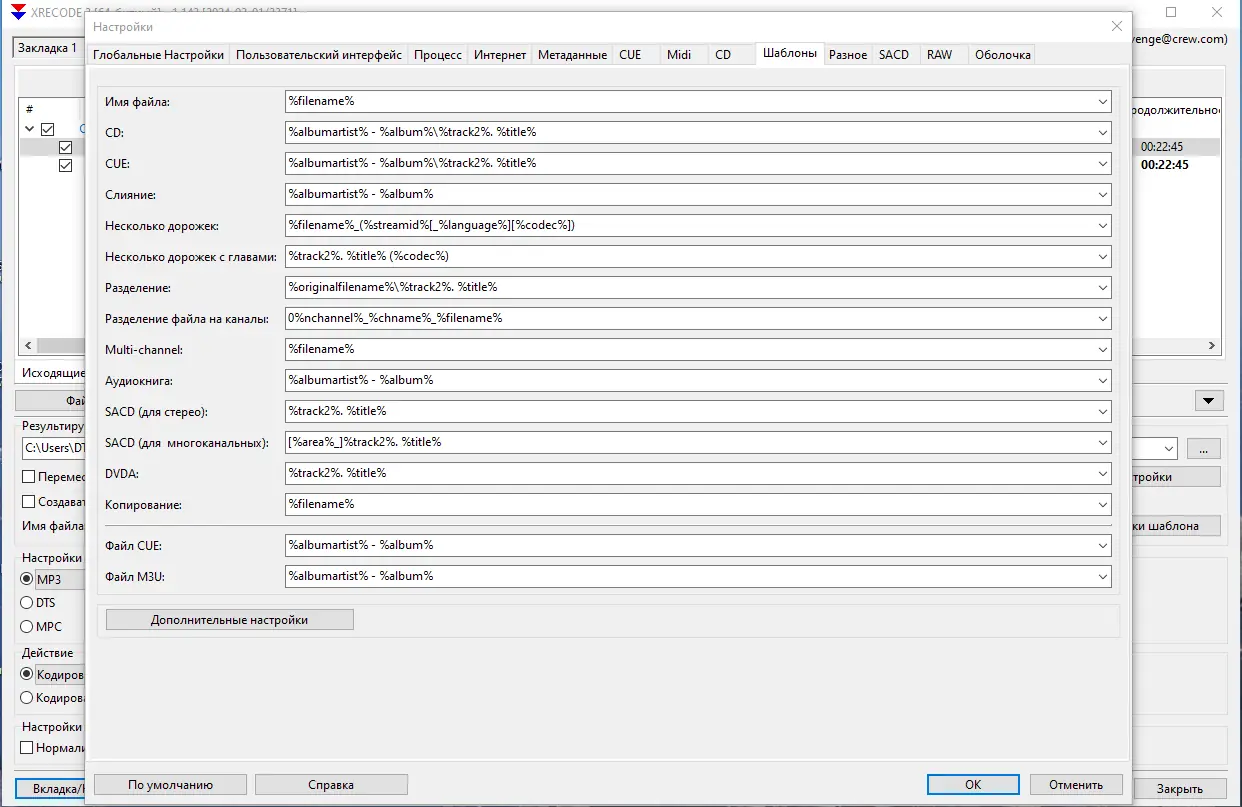Click the black down-arrow button on the right
The width and height of the screenshot is (1242, 807).
[x=1207, y=400]
